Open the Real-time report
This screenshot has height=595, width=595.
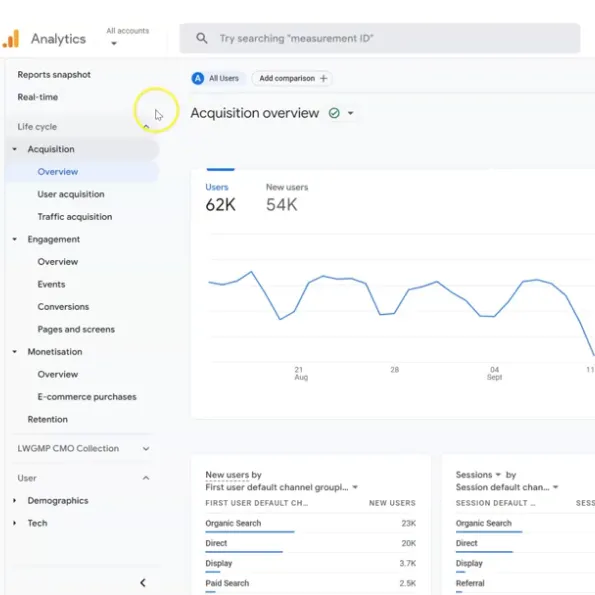click(x=38, y=97)
